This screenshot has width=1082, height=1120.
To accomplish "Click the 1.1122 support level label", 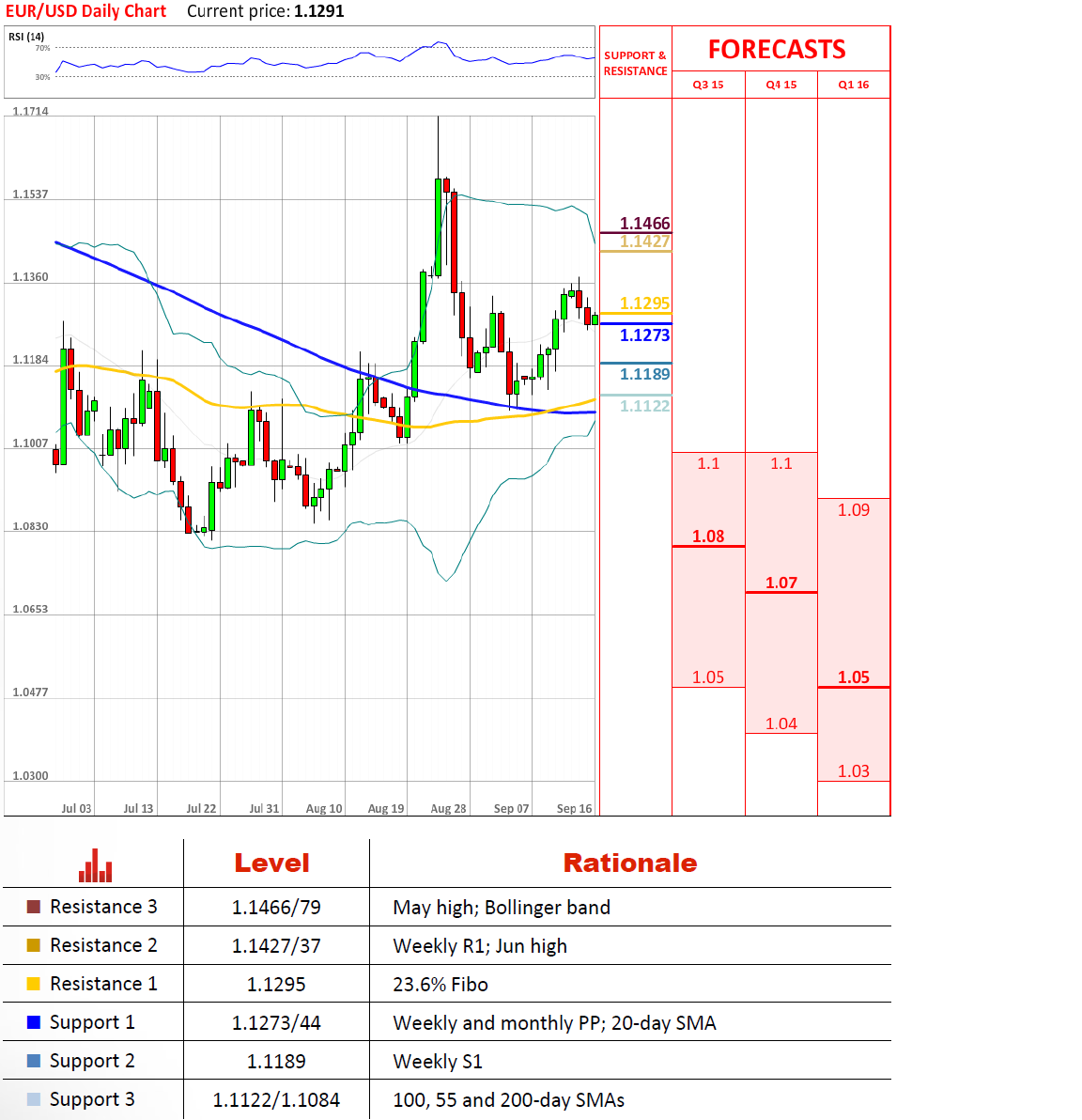I will click(x=644, y=406).
